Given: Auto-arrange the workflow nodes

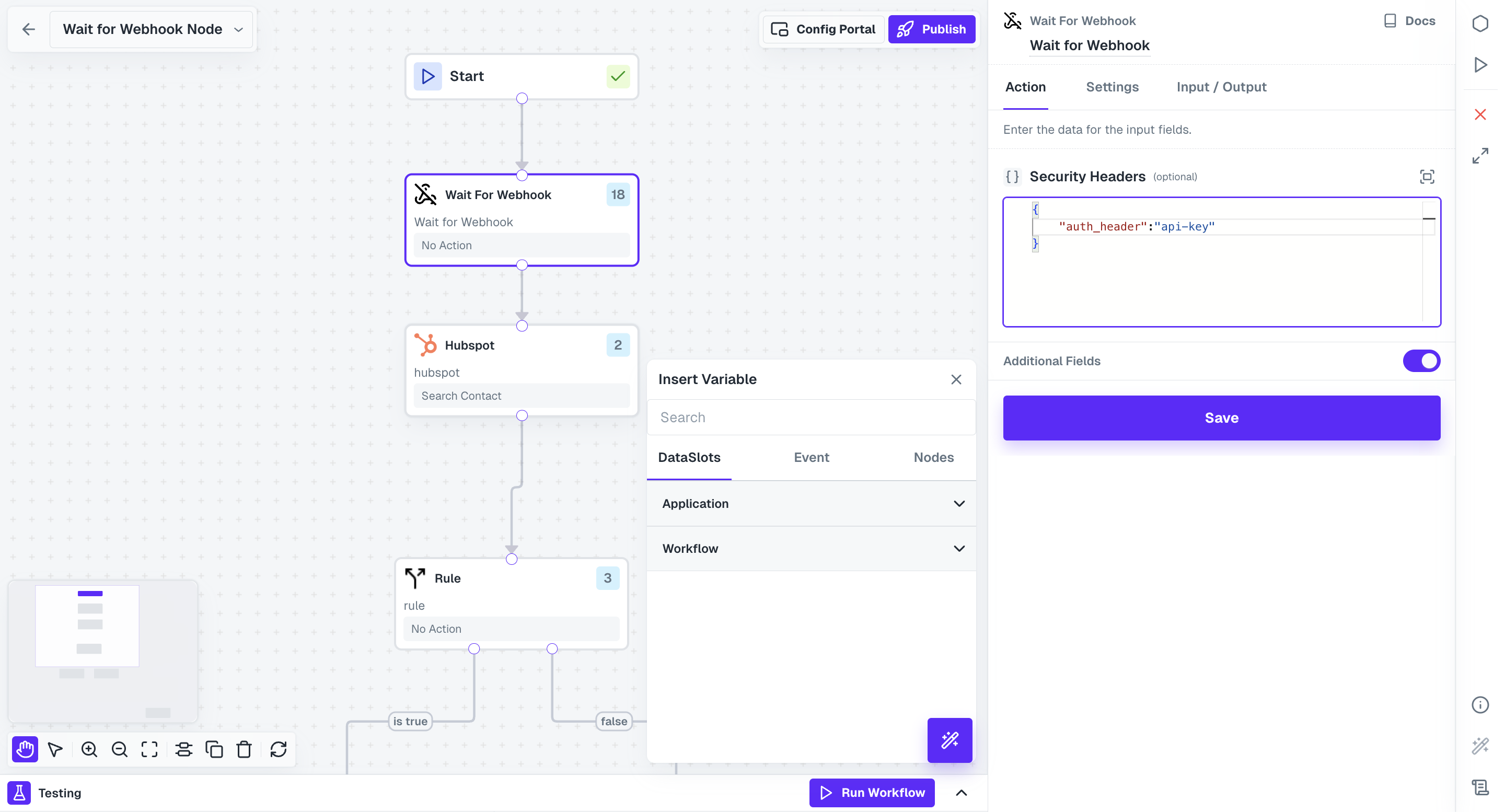Looking at the screenshot, I should click(x=183, y=749).
